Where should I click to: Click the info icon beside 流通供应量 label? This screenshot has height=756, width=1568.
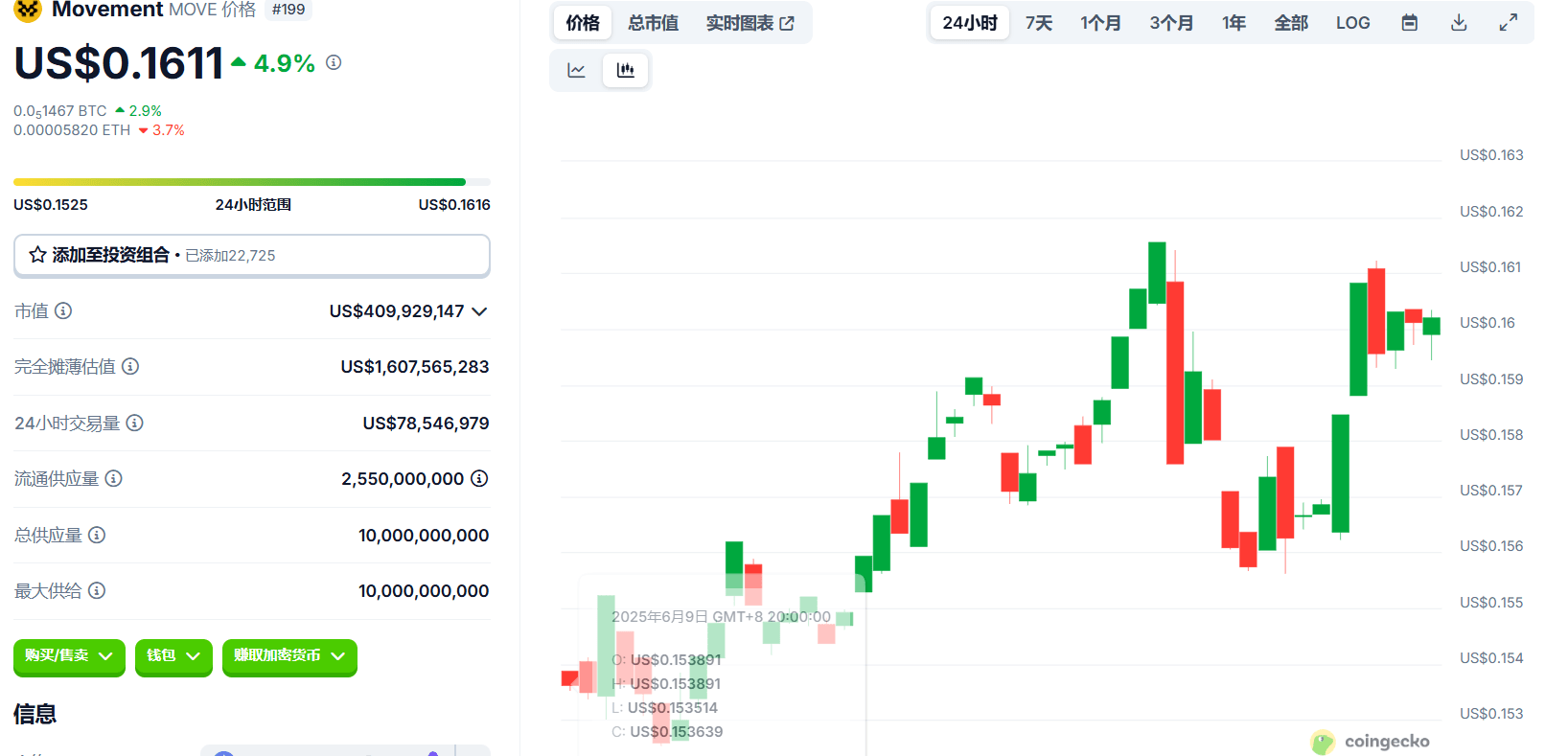[x=114, y=478]
